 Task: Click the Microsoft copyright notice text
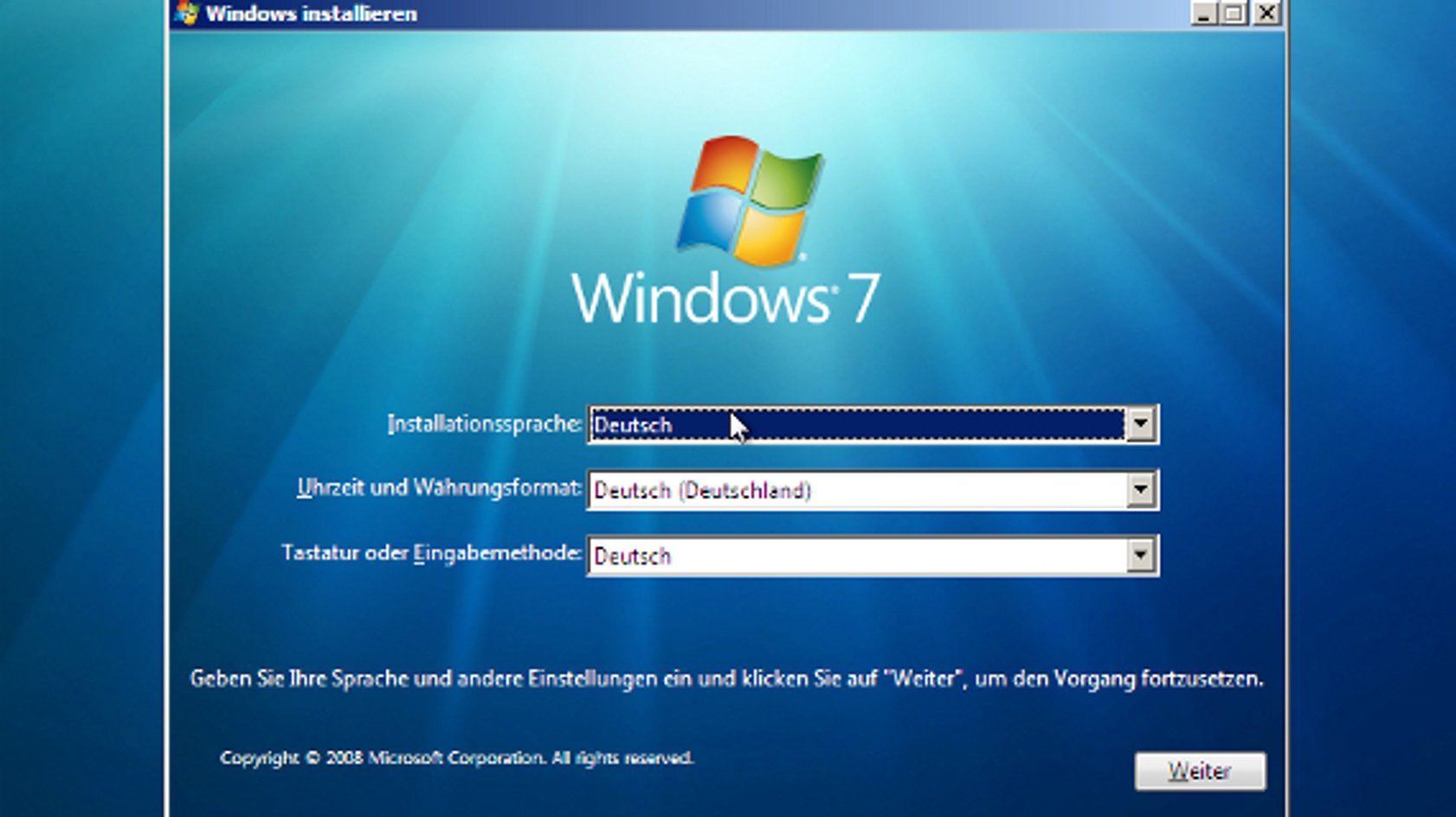(x=456, y=758)
